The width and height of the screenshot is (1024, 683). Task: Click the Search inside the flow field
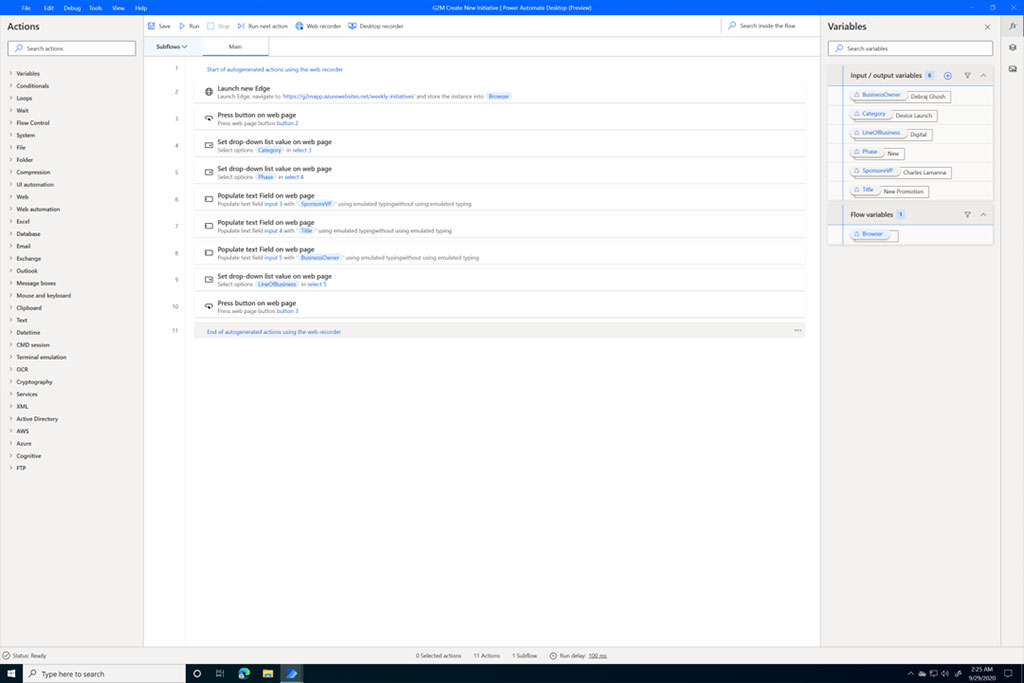coord(770,25)
